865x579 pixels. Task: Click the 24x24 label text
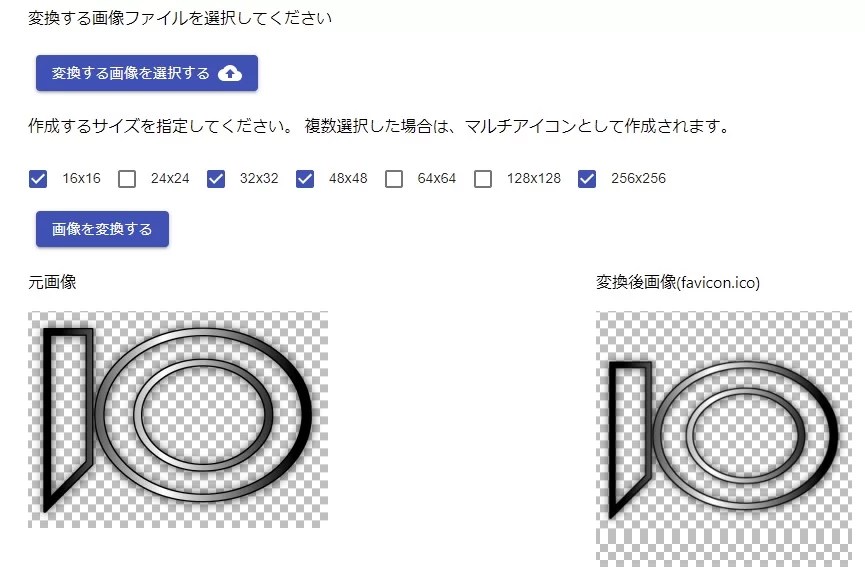(x=170, y=178)
